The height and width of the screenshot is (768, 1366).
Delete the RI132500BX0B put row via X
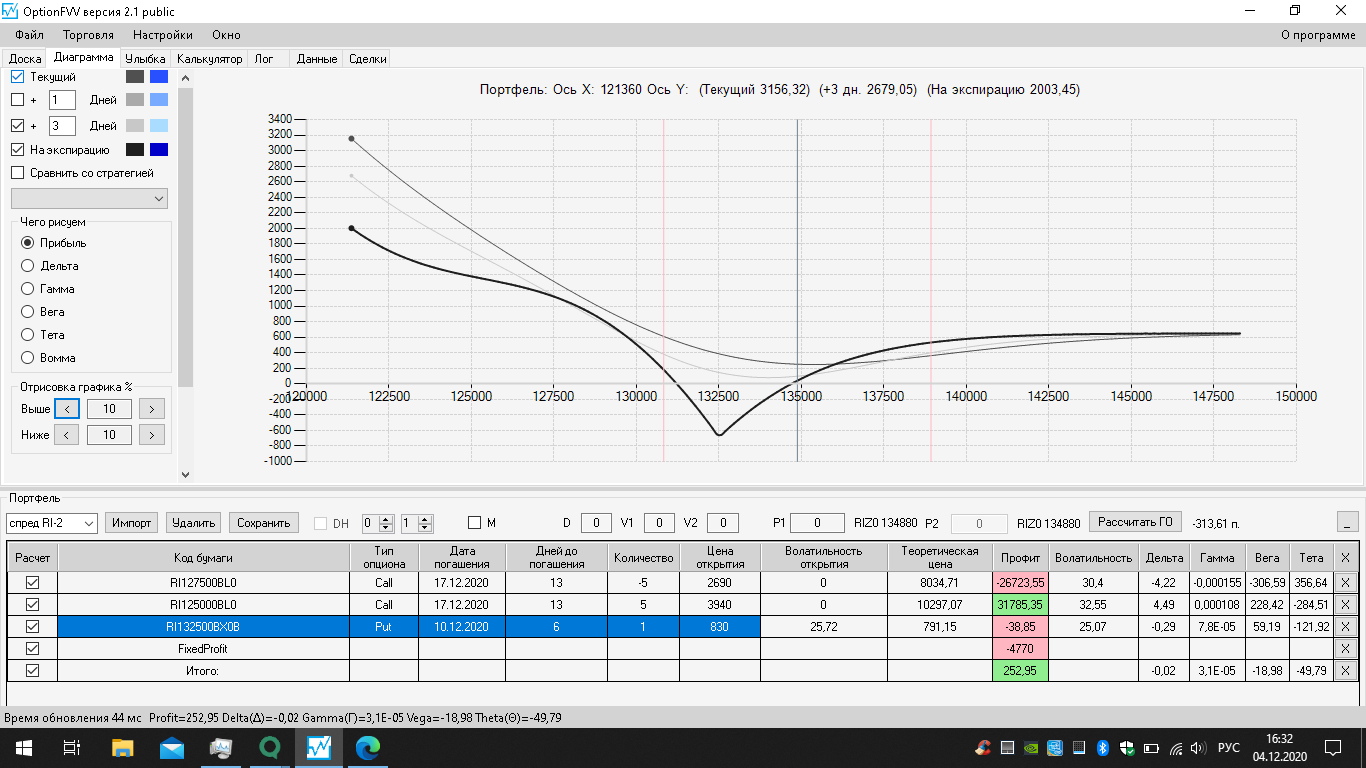point(1345,626)
